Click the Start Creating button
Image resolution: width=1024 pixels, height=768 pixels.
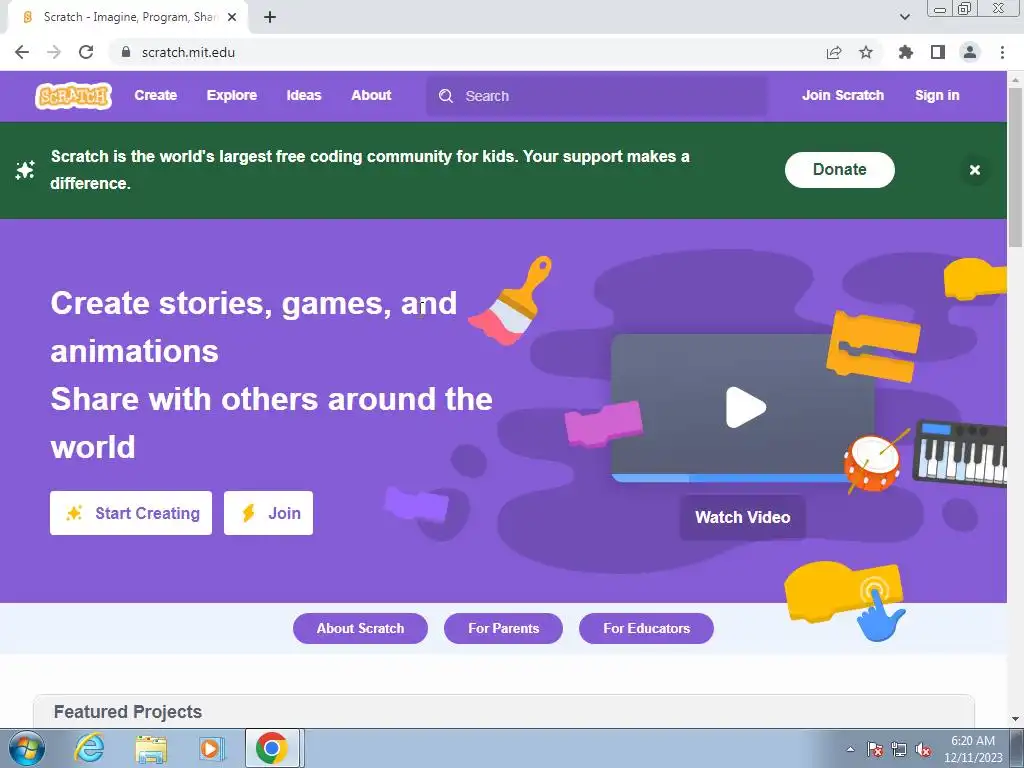pos(131,513)
